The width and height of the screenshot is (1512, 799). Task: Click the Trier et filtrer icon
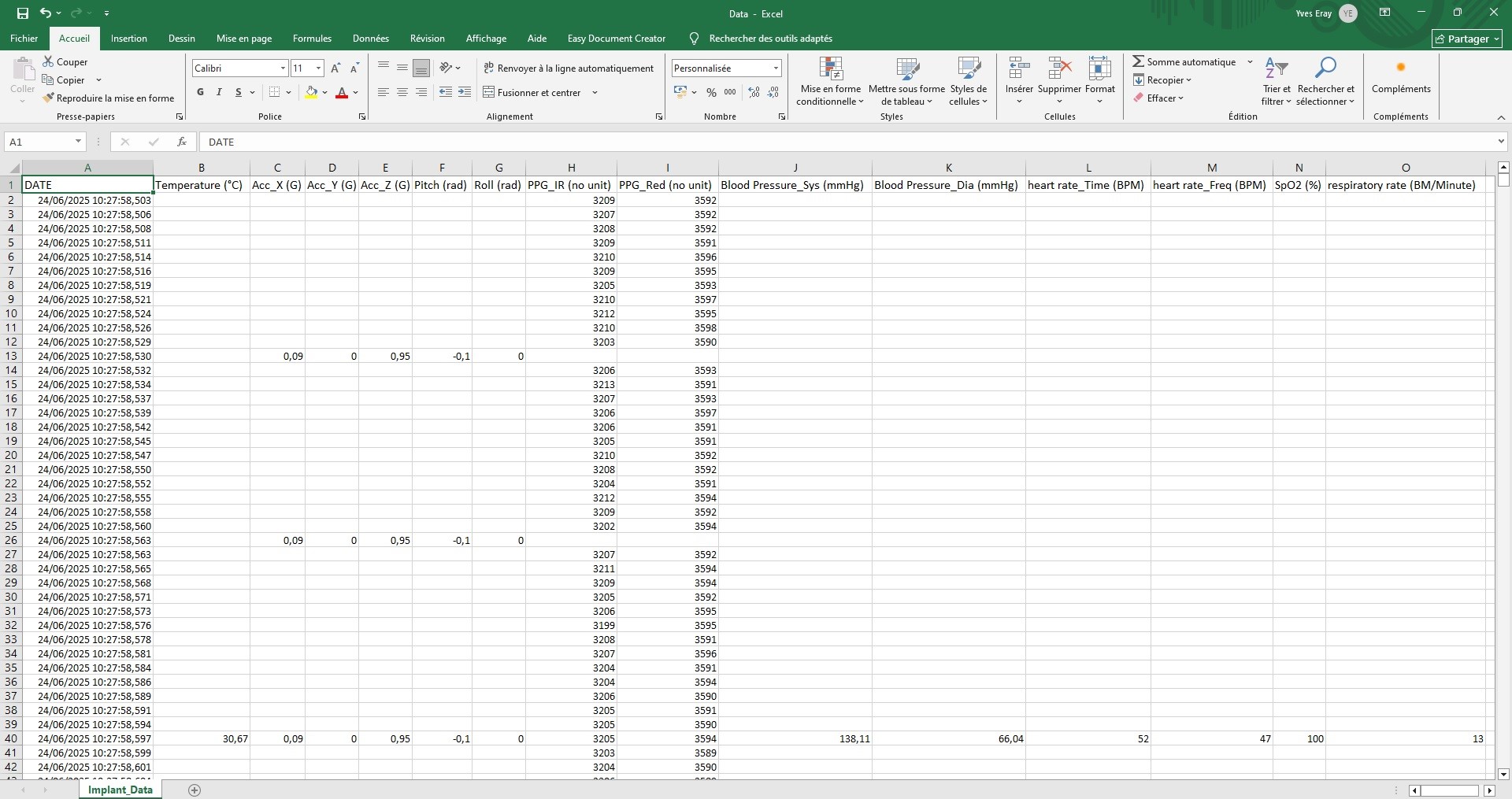pyautogui.click(x=1276, y=68)
